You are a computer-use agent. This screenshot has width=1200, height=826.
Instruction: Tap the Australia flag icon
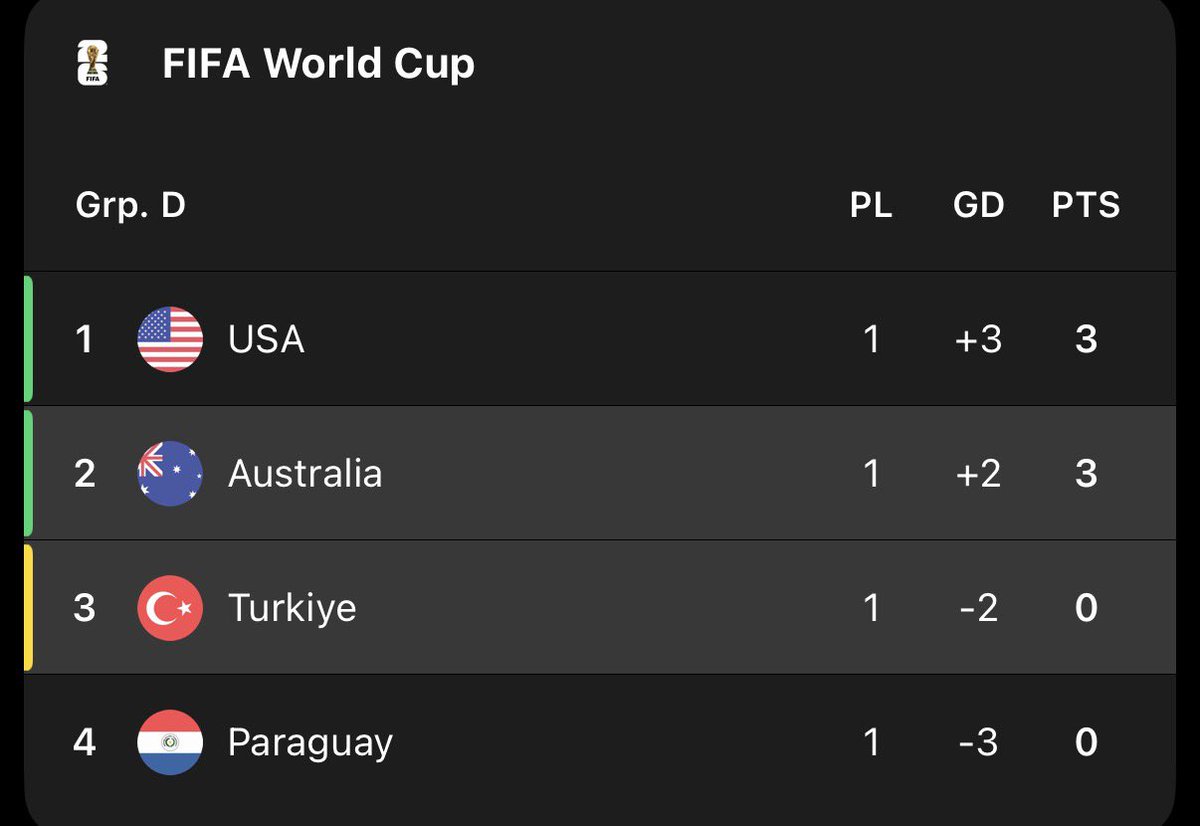170,473
